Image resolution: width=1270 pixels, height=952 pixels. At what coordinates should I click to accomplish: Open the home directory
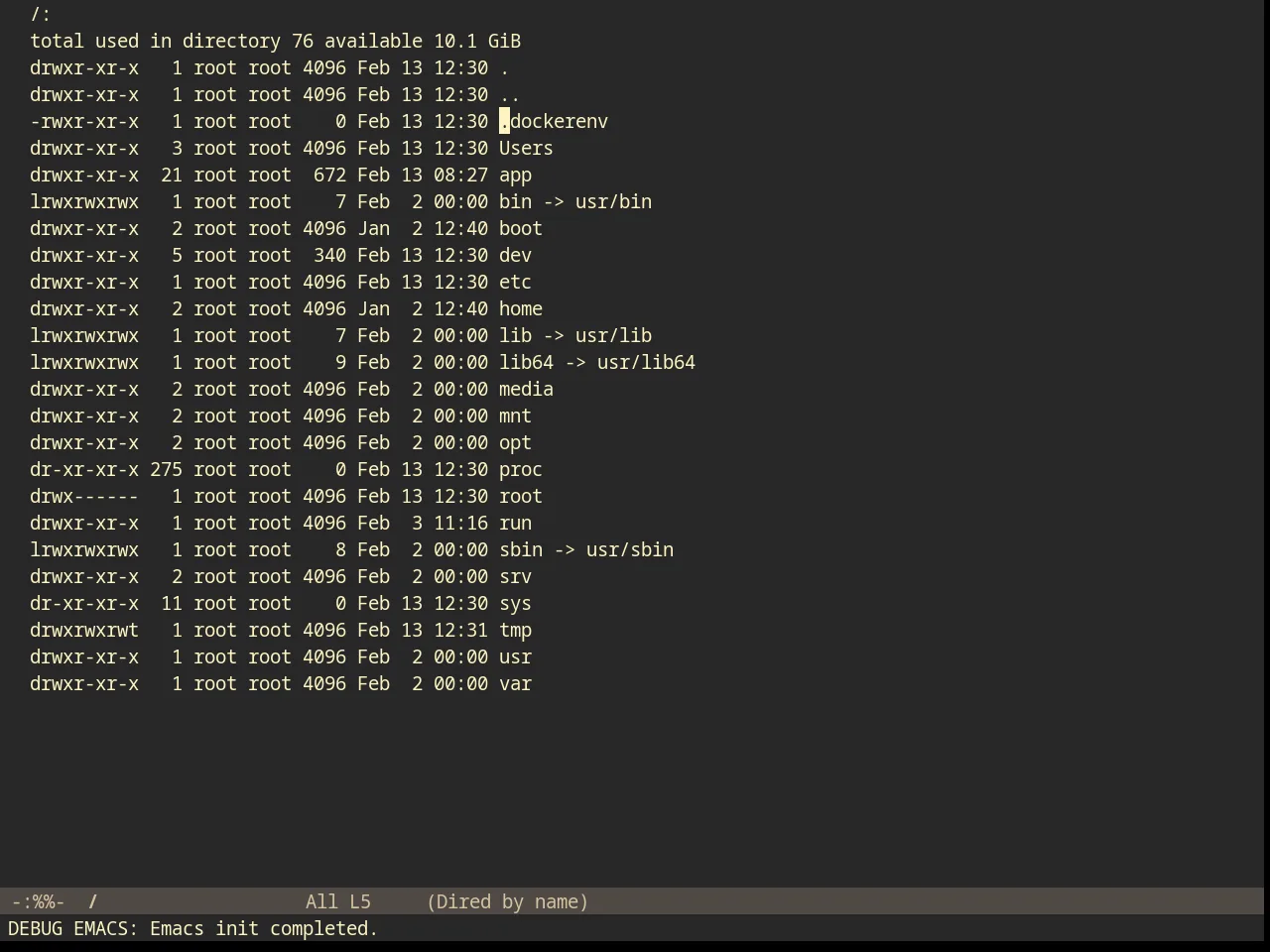(x=521, y=309)
